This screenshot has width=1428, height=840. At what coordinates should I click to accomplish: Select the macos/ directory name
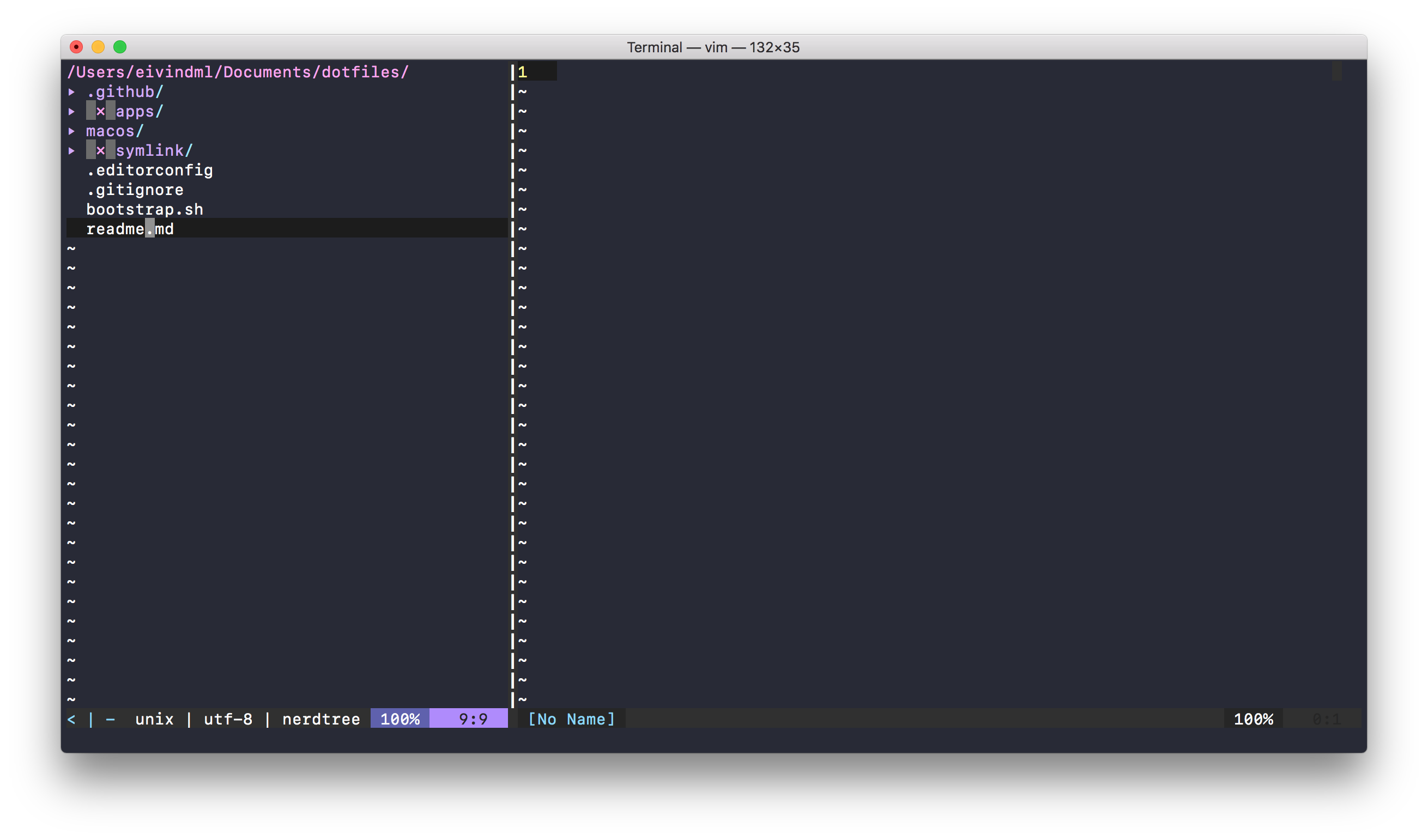(115, 131)
